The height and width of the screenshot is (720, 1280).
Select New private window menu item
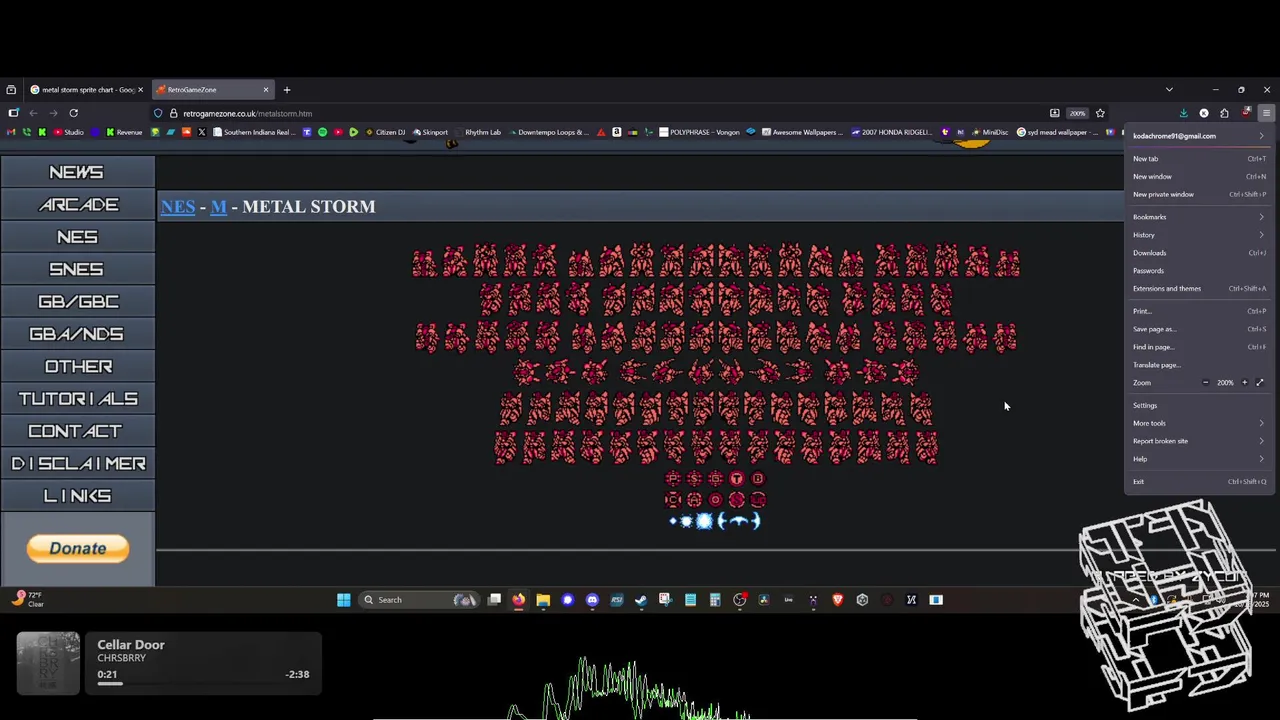coord(1198,195)
